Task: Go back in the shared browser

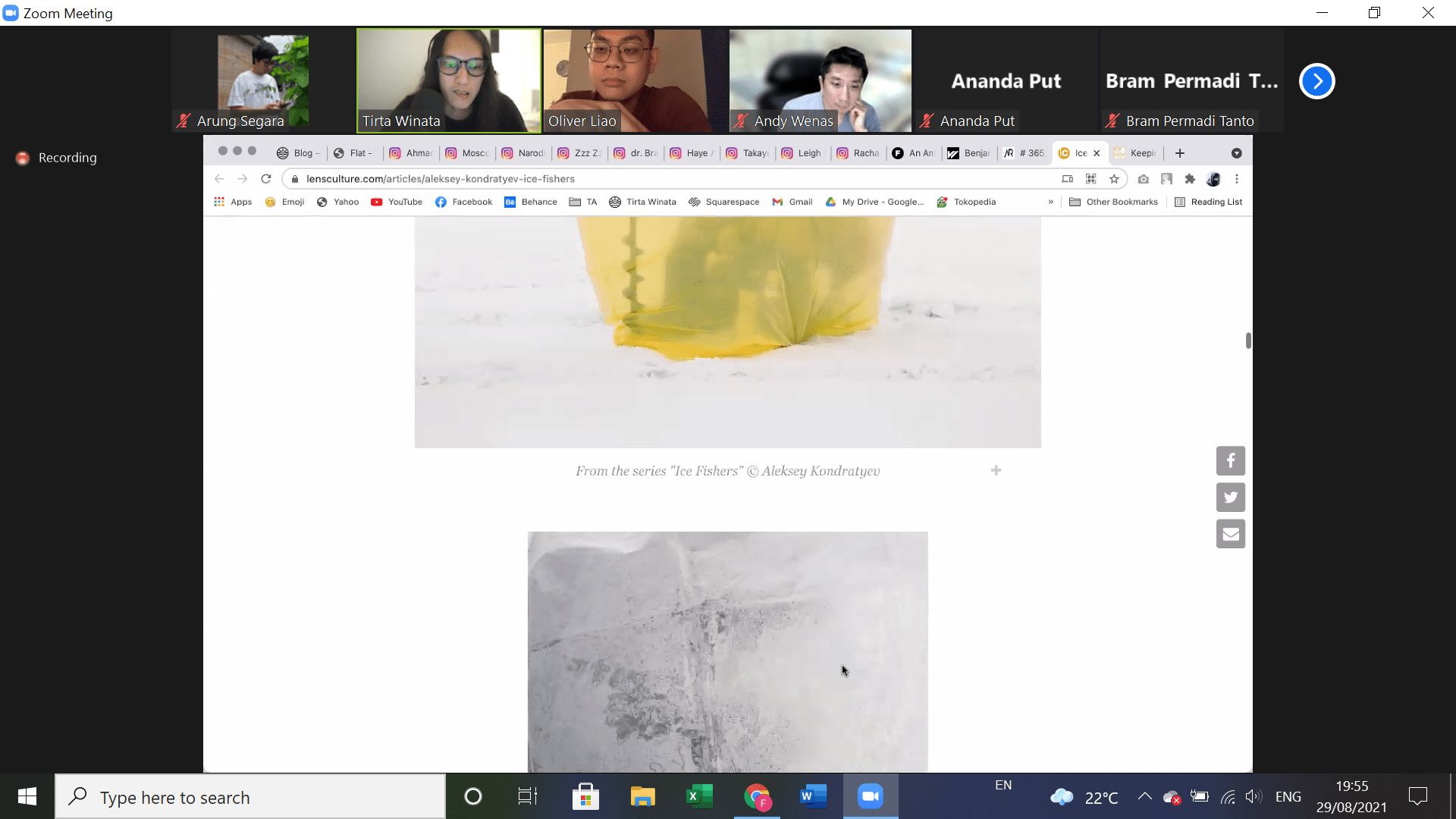Action: (219, 179)
